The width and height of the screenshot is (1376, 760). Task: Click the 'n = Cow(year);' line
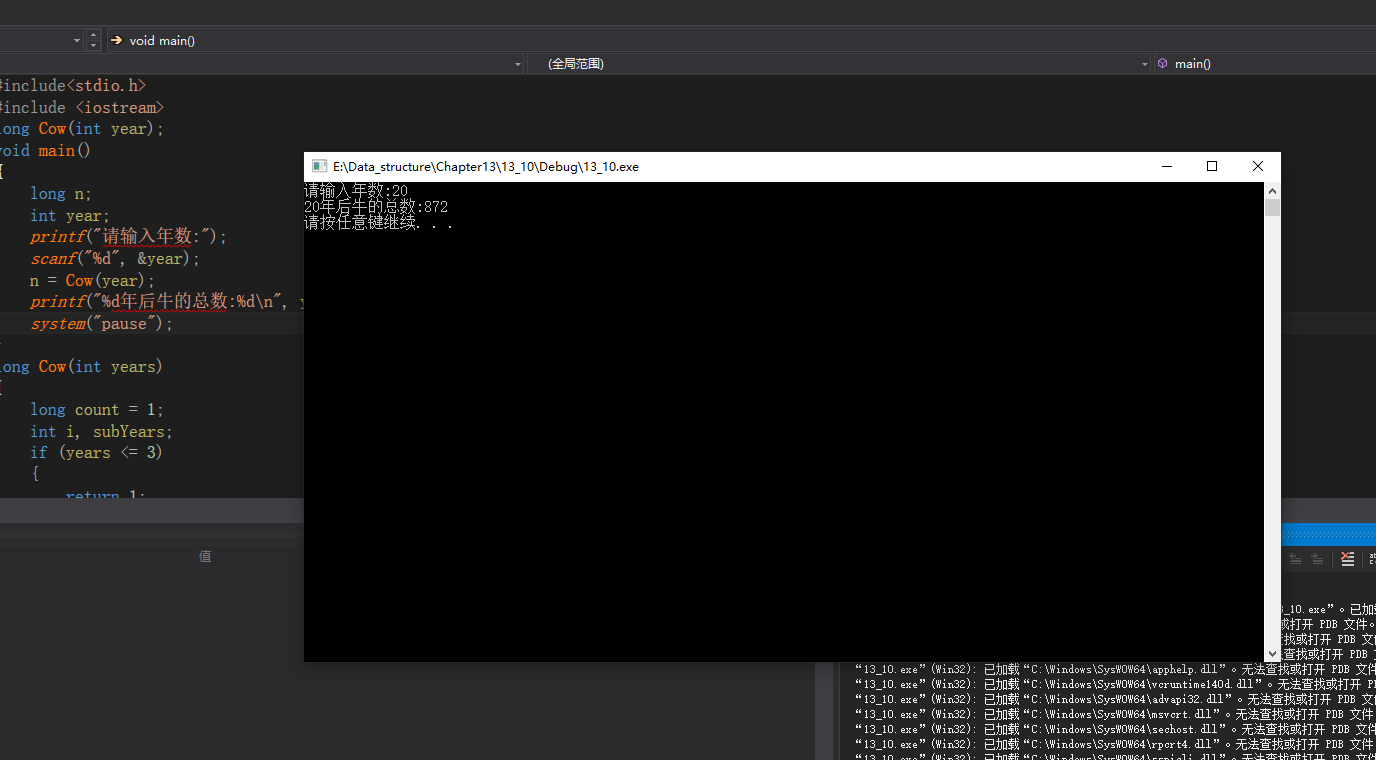(93, 281)
